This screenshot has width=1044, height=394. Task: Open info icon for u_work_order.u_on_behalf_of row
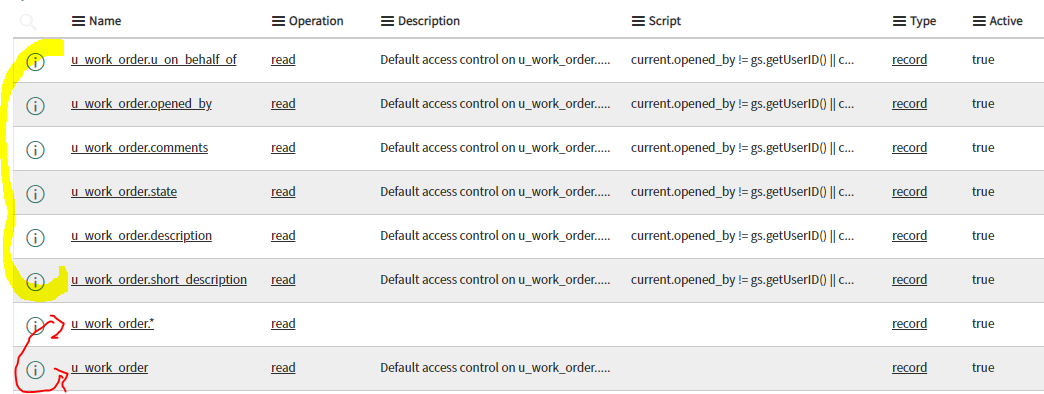35,63
